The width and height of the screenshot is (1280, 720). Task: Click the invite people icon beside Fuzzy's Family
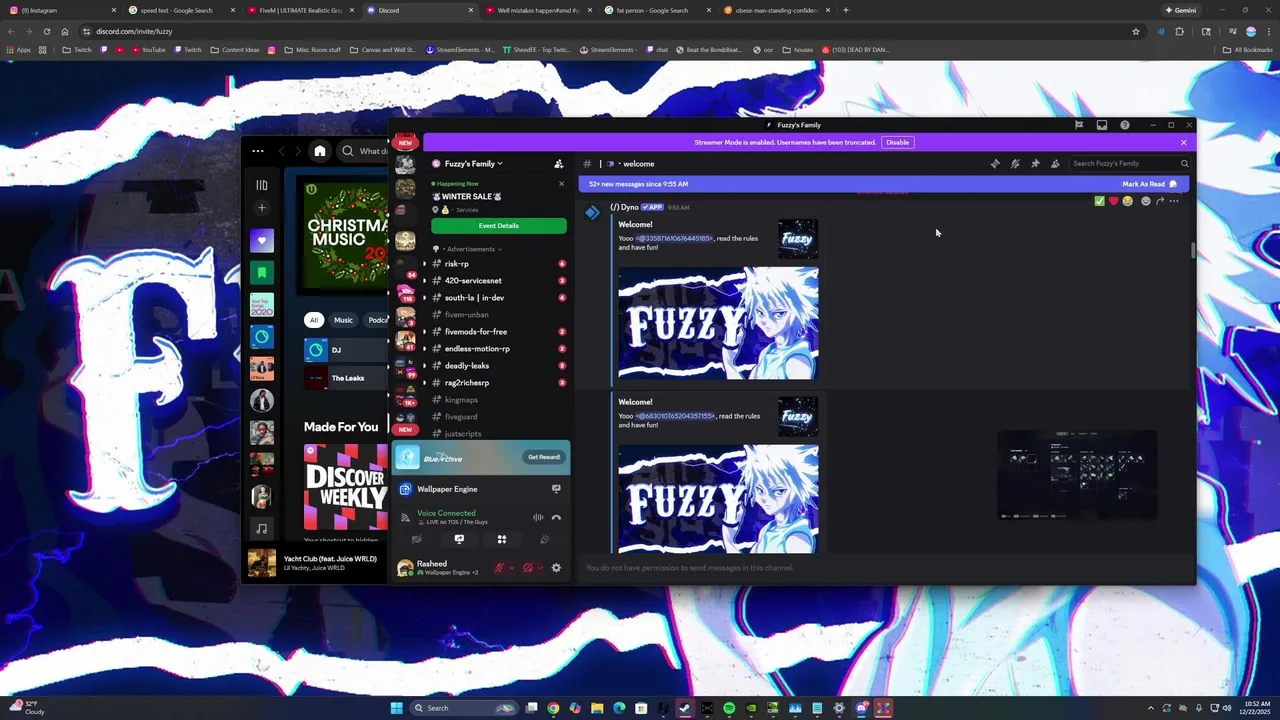point(559,164)
